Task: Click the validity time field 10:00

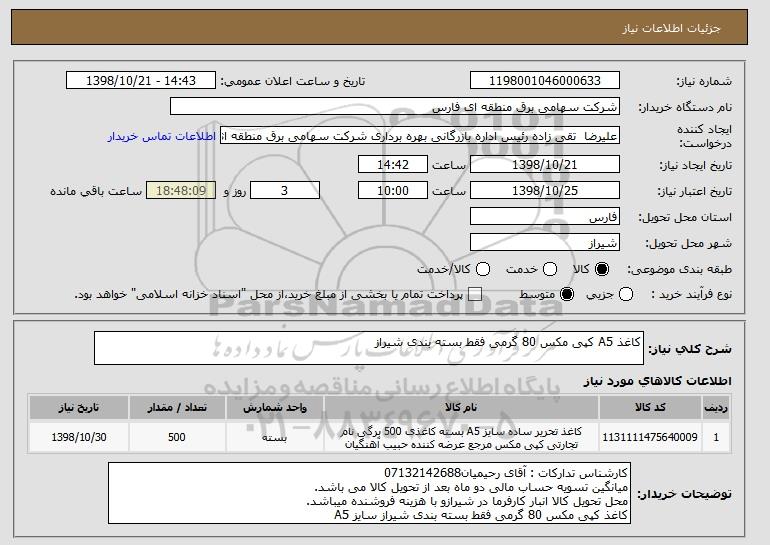Action: (393, 191)
